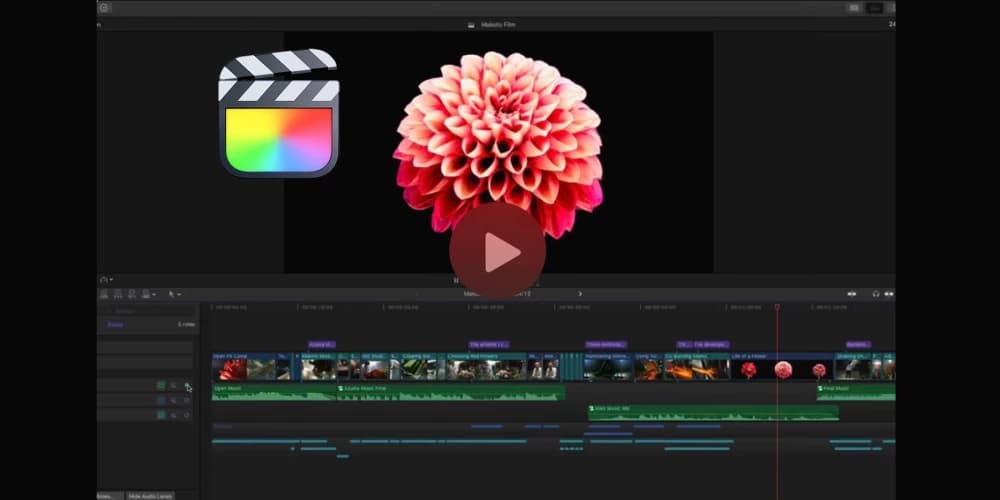Click the Final Cut Pro clapperboard logo
Image resolution: width=1000 pixels, height=500 pixels.
click(x=278, y=114)
